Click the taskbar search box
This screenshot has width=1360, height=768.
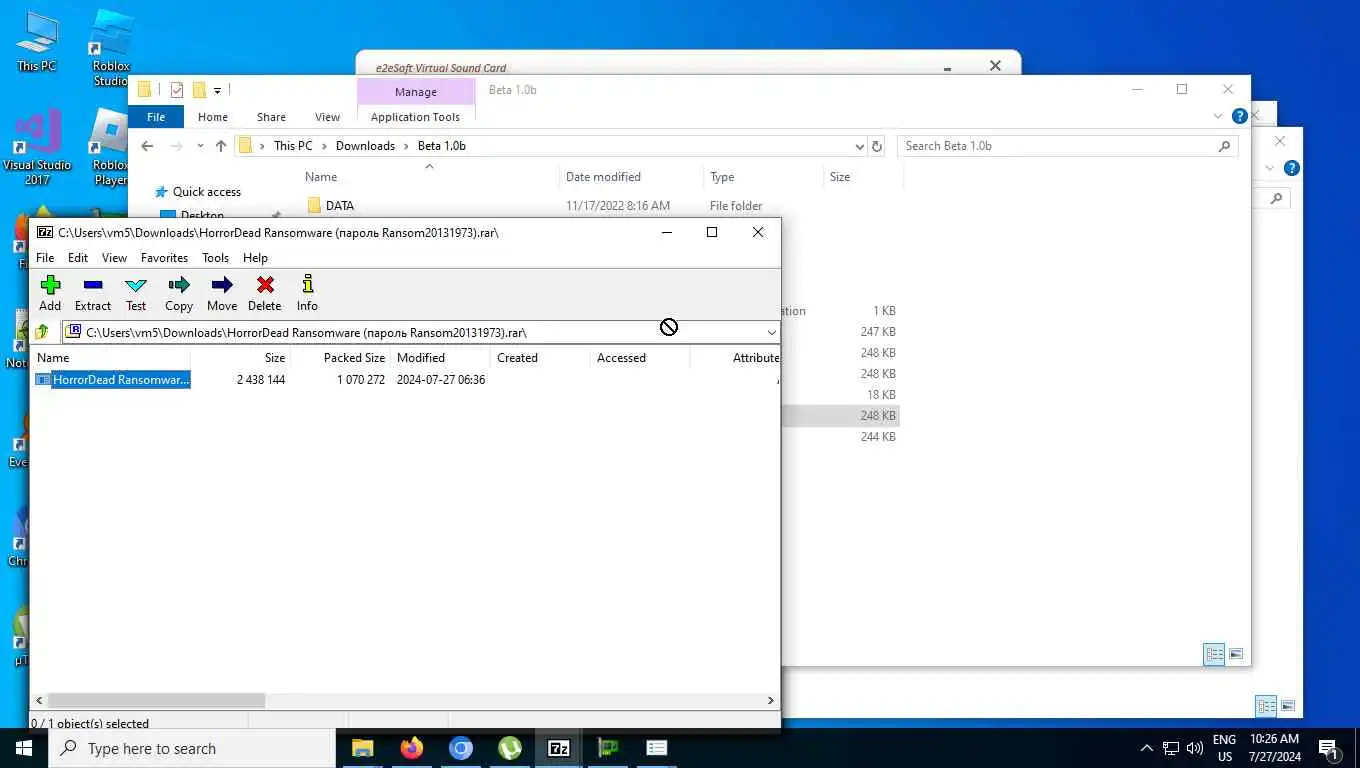click(192, 748)
